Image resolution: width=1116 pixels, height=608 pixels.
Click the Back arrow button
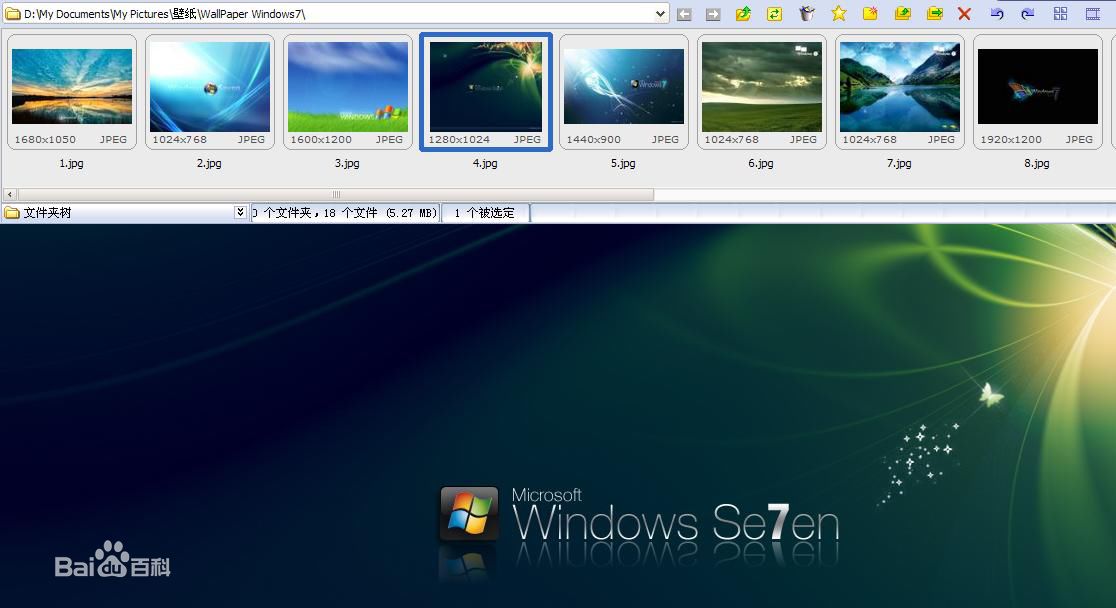(684, 14)
